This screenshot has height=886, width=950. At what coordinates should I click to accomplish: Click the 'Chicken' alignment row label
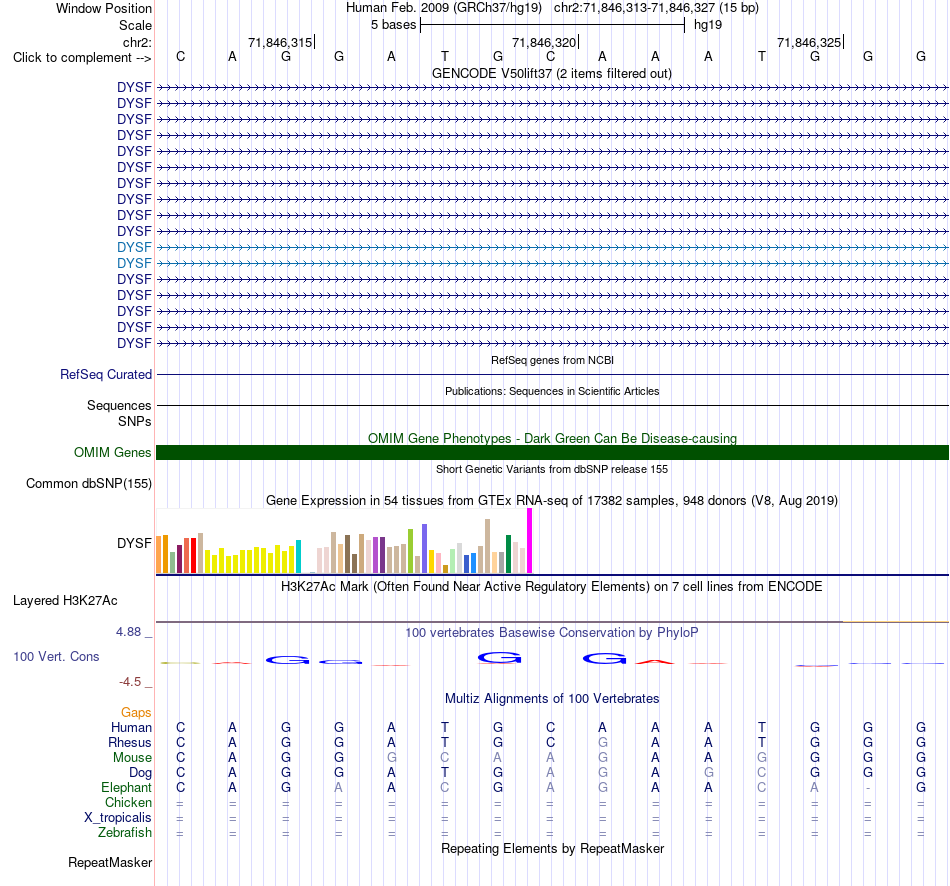pyautogui.click(x=128, y=802)
